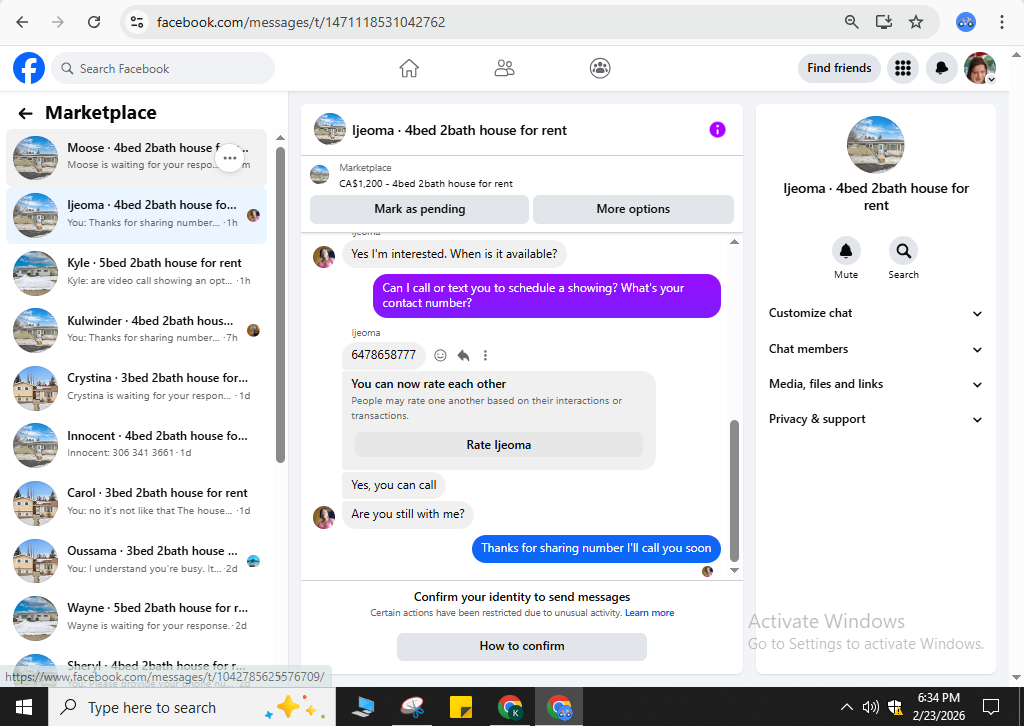Expand Media, files and links section
This screenshot has height=726, width=1024.
click(875, 385)
